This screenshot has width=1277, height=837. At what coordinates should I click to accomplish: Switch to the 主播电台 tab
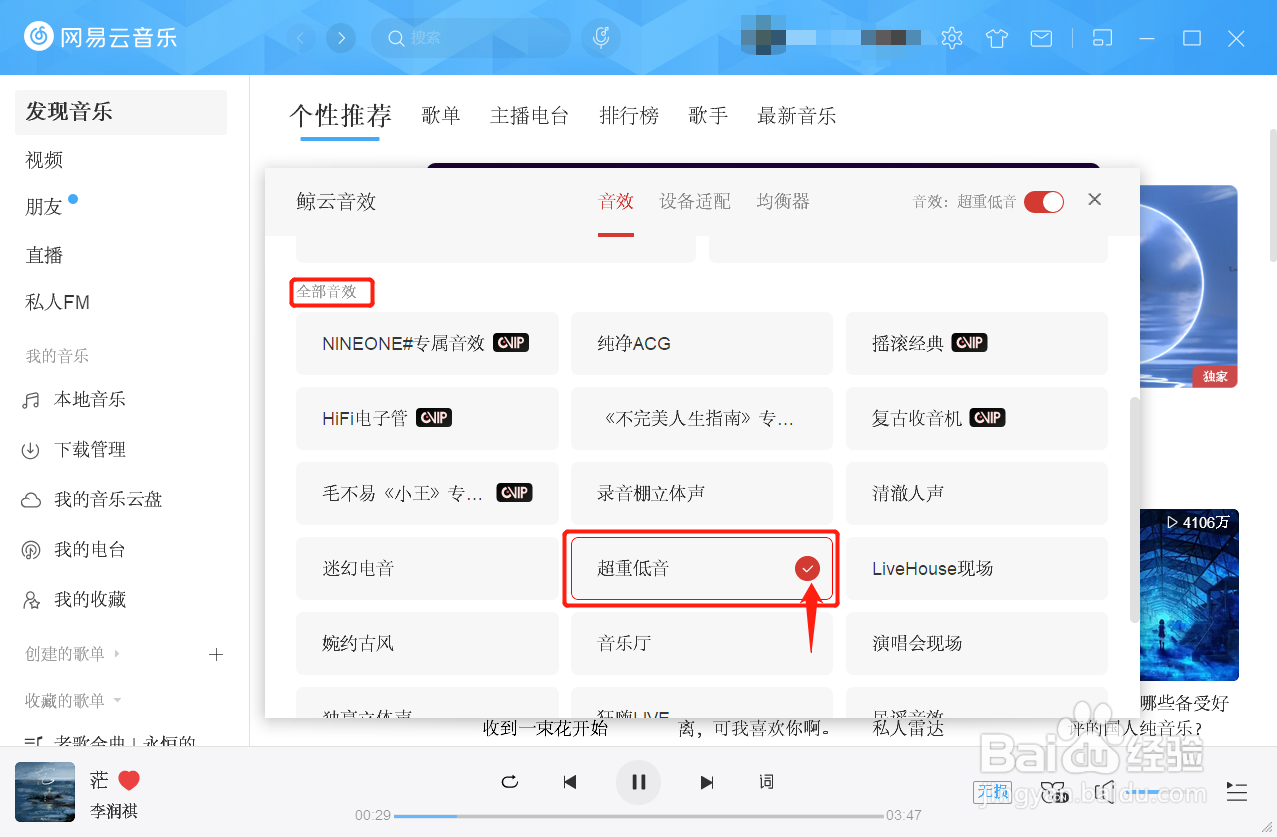click(529, 116)
